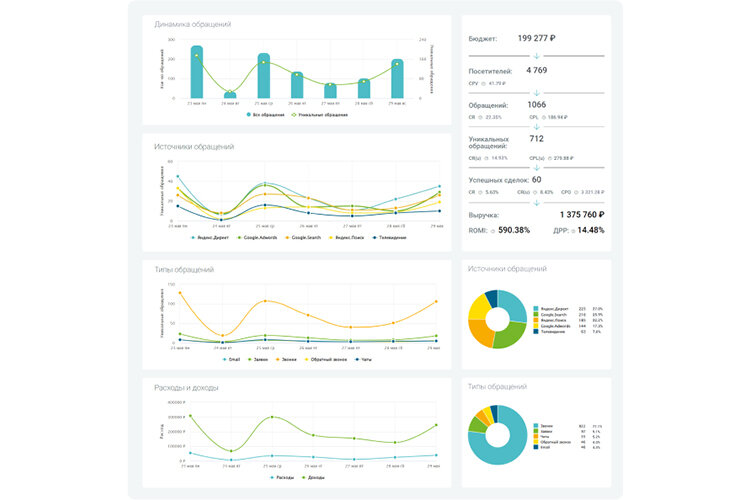Click the info icon beside CR(u) 8.43%
750x500 pixels.
pyautogui.click(x=535, y=192)
